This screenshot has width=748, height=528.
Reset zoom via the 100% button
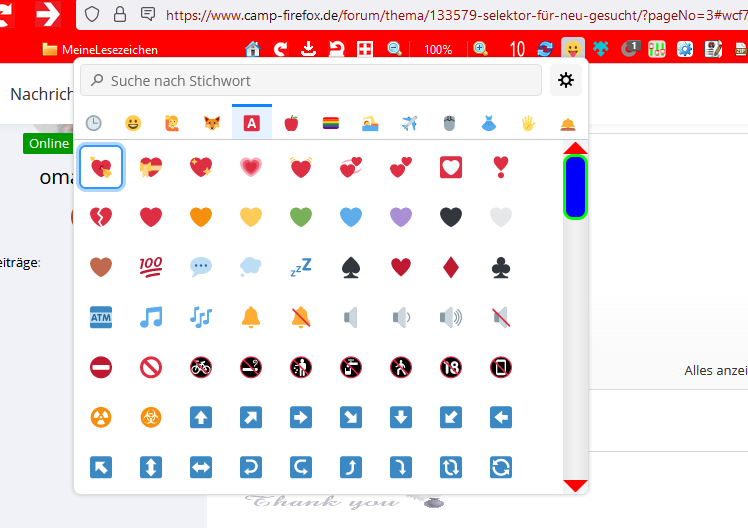click(x=438, y=49)
